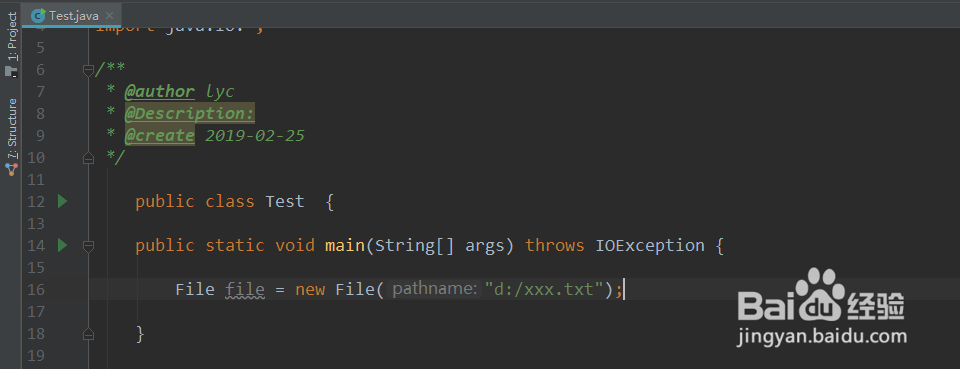960x369 pixels.
Task: Close the Test.java tab
Action: (x=109, y=16)
